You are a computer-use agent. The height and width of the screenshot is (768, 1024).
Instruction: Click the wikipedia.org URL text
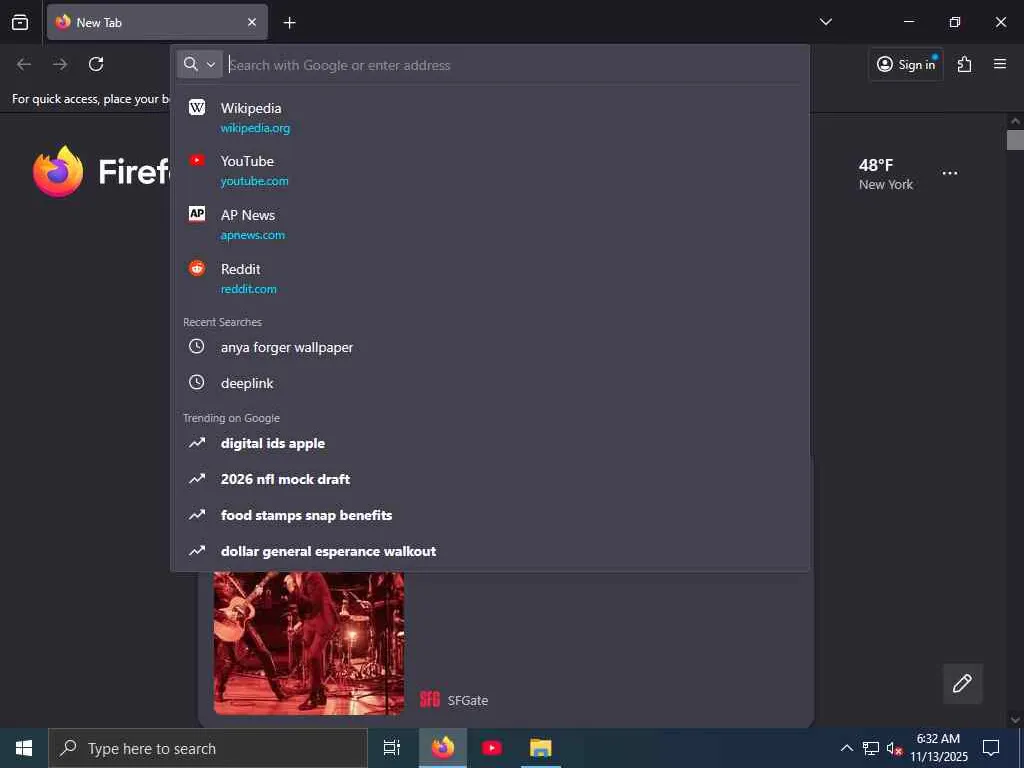point(255,128)
